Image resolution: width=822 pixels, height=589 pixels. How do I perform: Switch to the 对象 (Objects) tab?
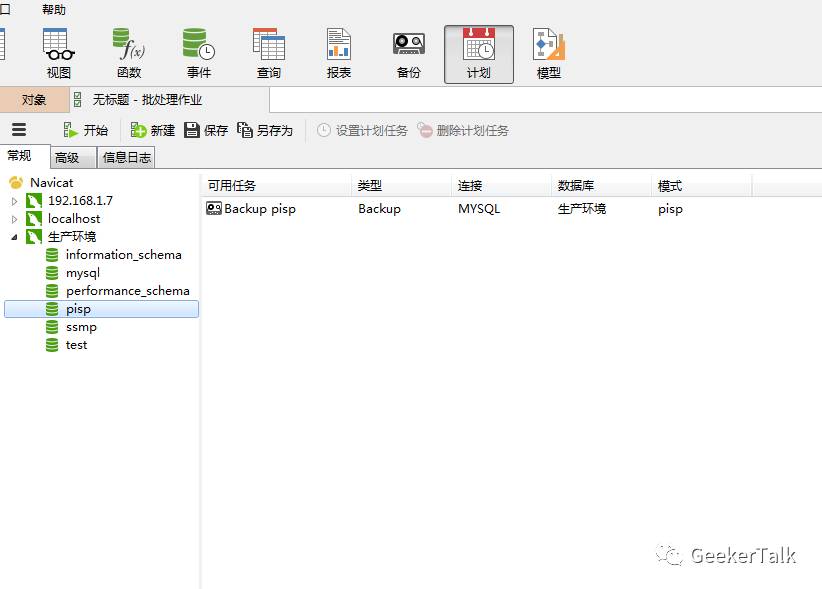(x=34, y=100)
